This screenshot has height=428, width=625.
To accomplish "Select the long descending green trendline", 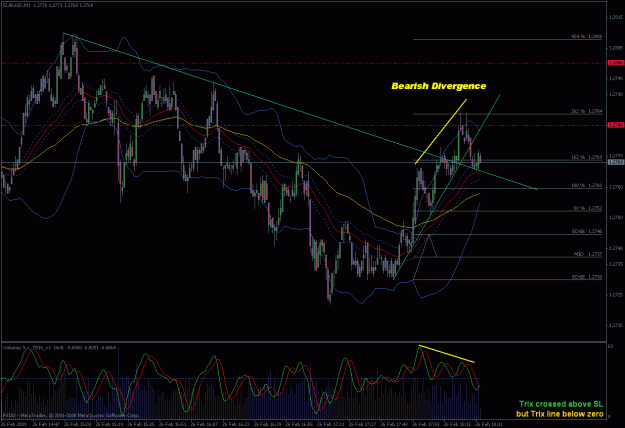I will pyautogui.click(x=300, y=111).
